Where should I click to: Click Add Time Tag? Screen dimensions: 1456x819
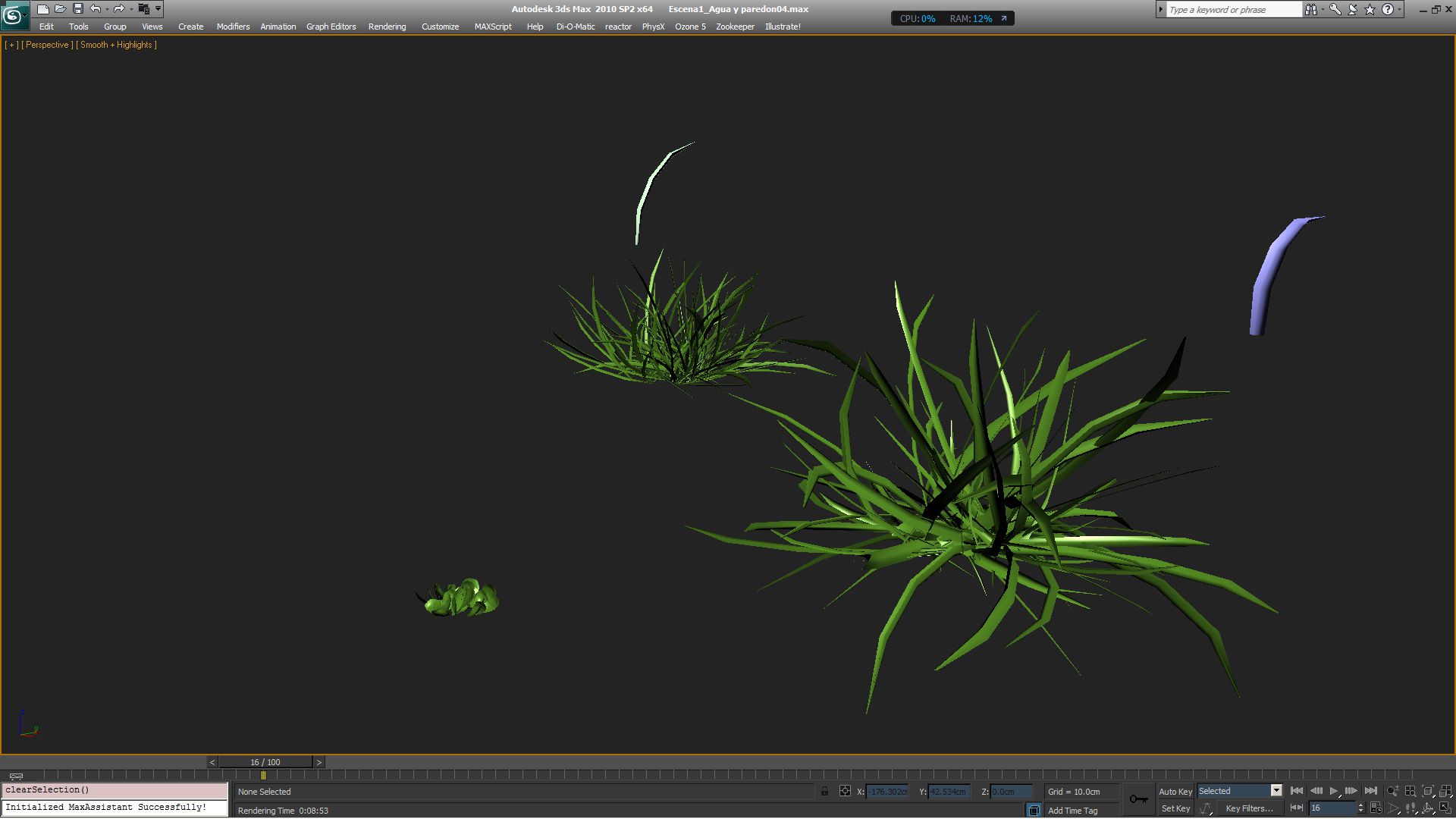click(x=1072, y=811)
